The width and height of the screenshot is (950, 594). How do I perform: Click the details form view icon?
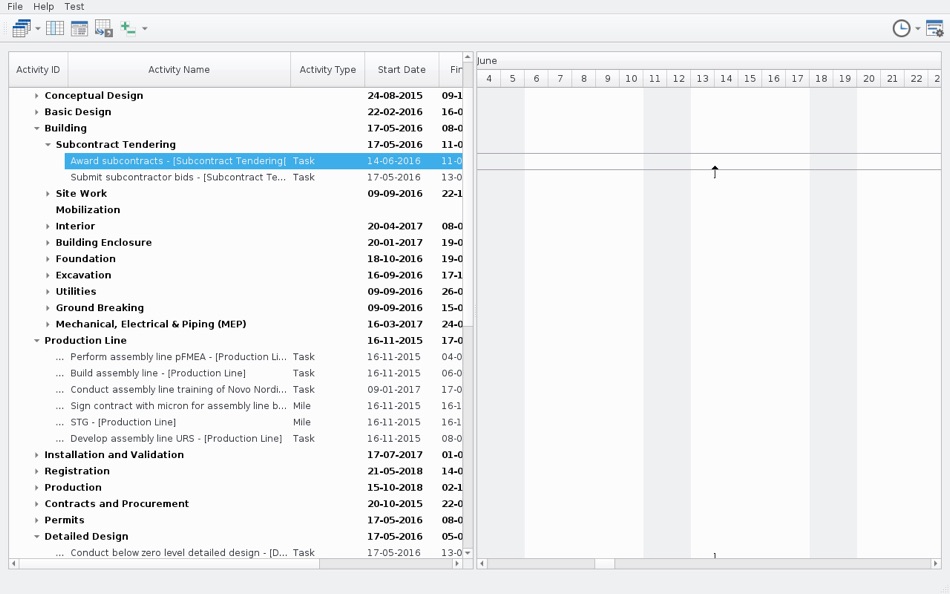pos(79,28)
